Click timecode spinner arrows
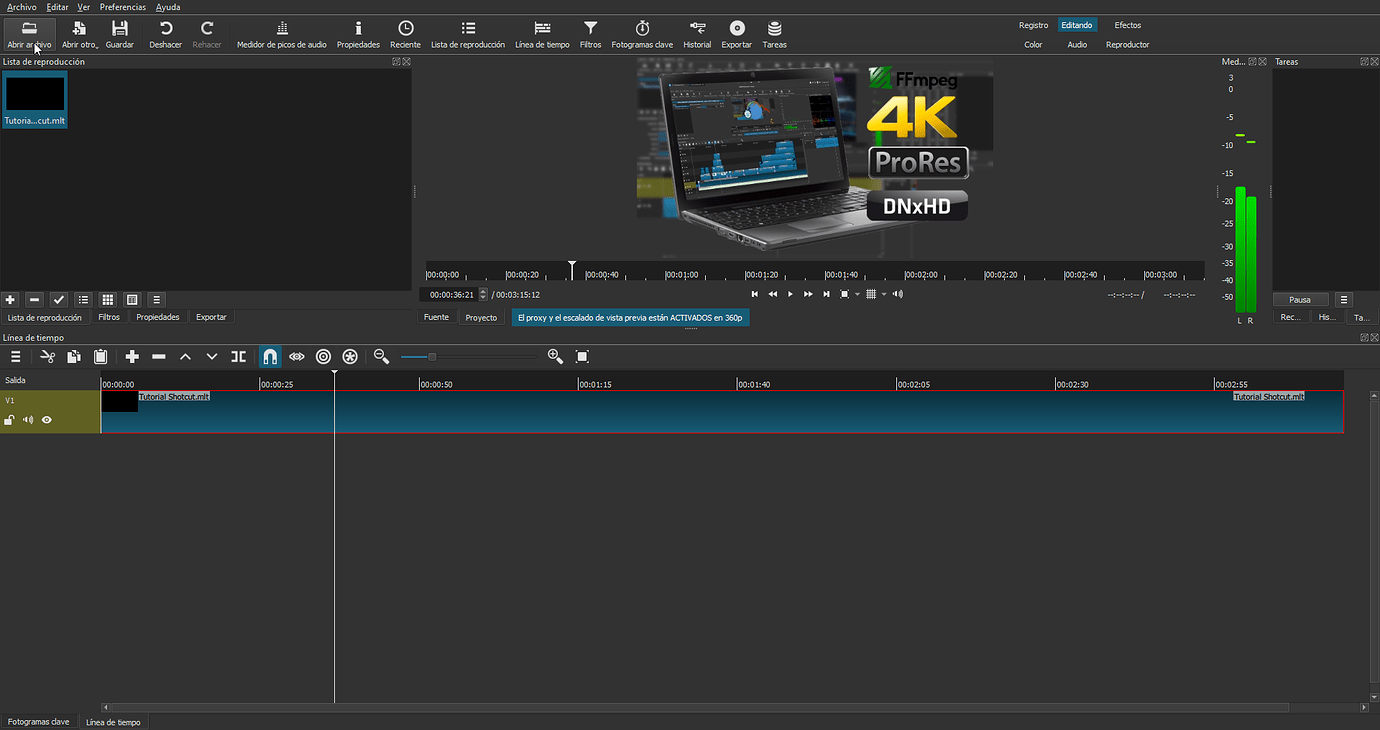 [x=484, y=294]
